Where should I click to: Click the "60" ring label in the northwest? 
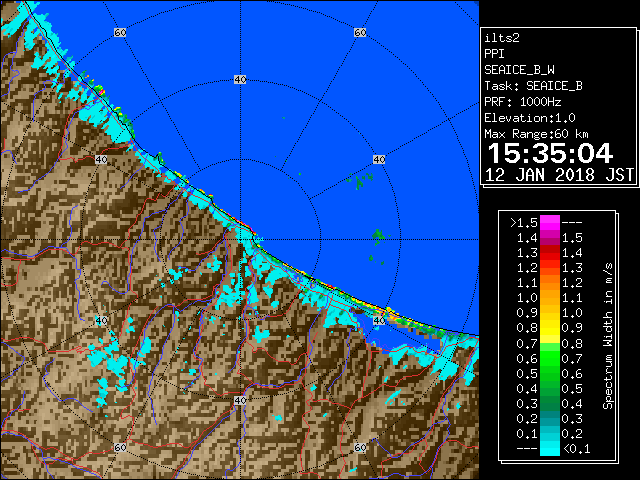click(x=120, y=32)
